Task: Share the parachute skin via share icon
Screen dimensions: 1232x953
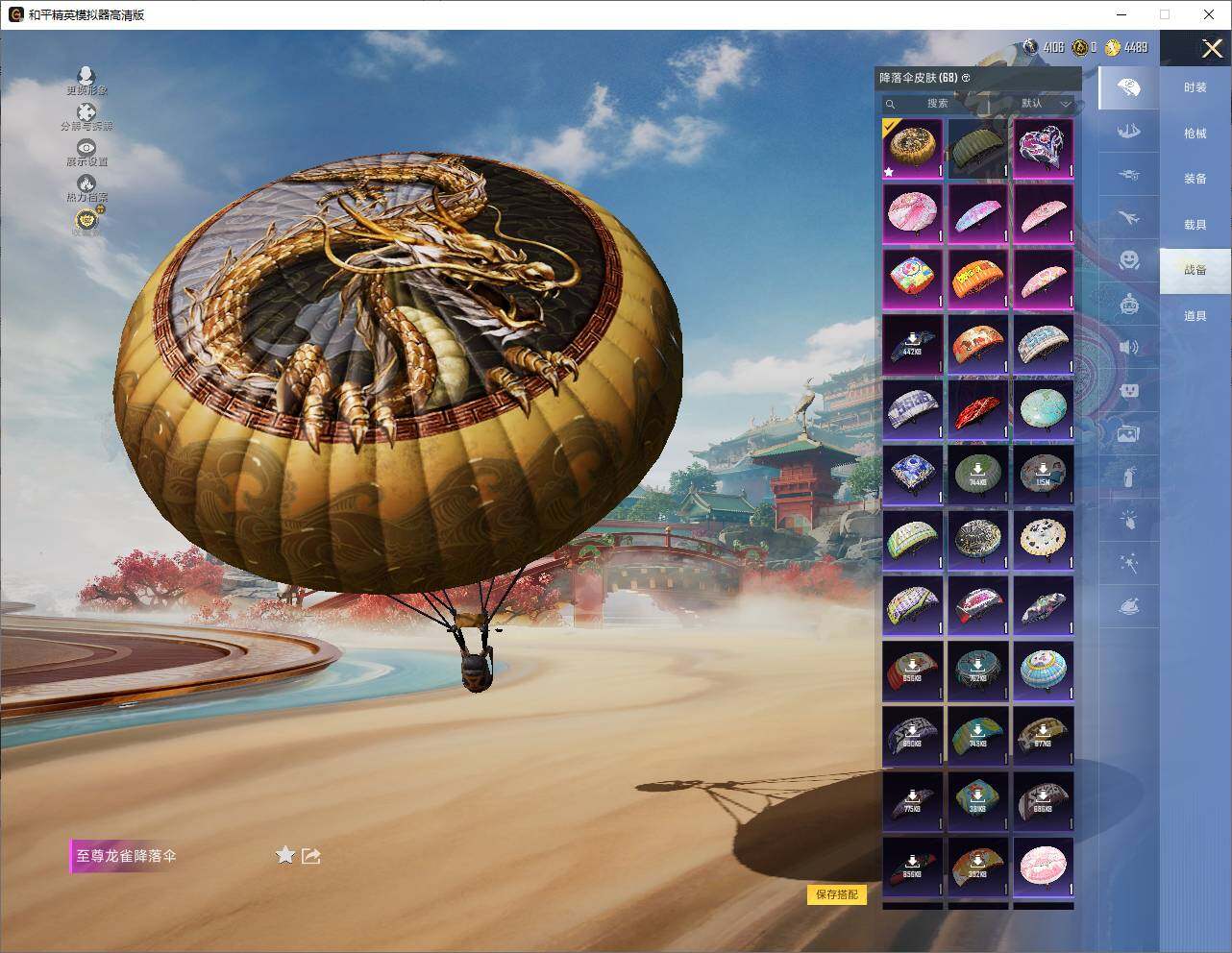Action: [x=310, y=855]
